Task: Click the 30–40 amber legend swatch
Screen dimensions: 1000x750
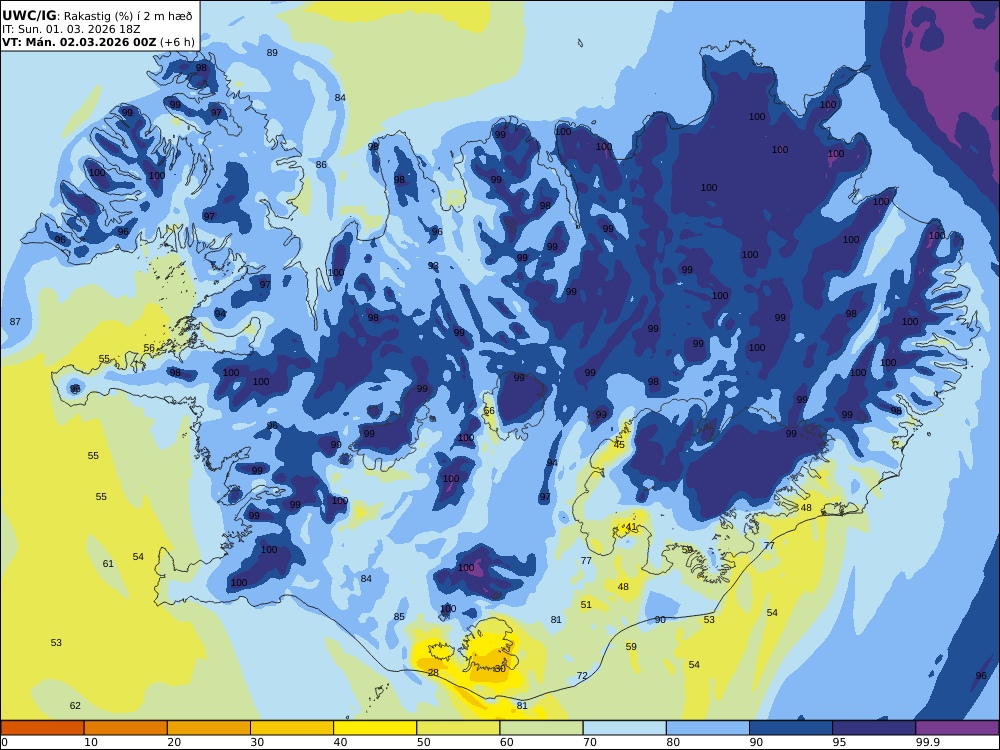Action: [x=292, y=728]
